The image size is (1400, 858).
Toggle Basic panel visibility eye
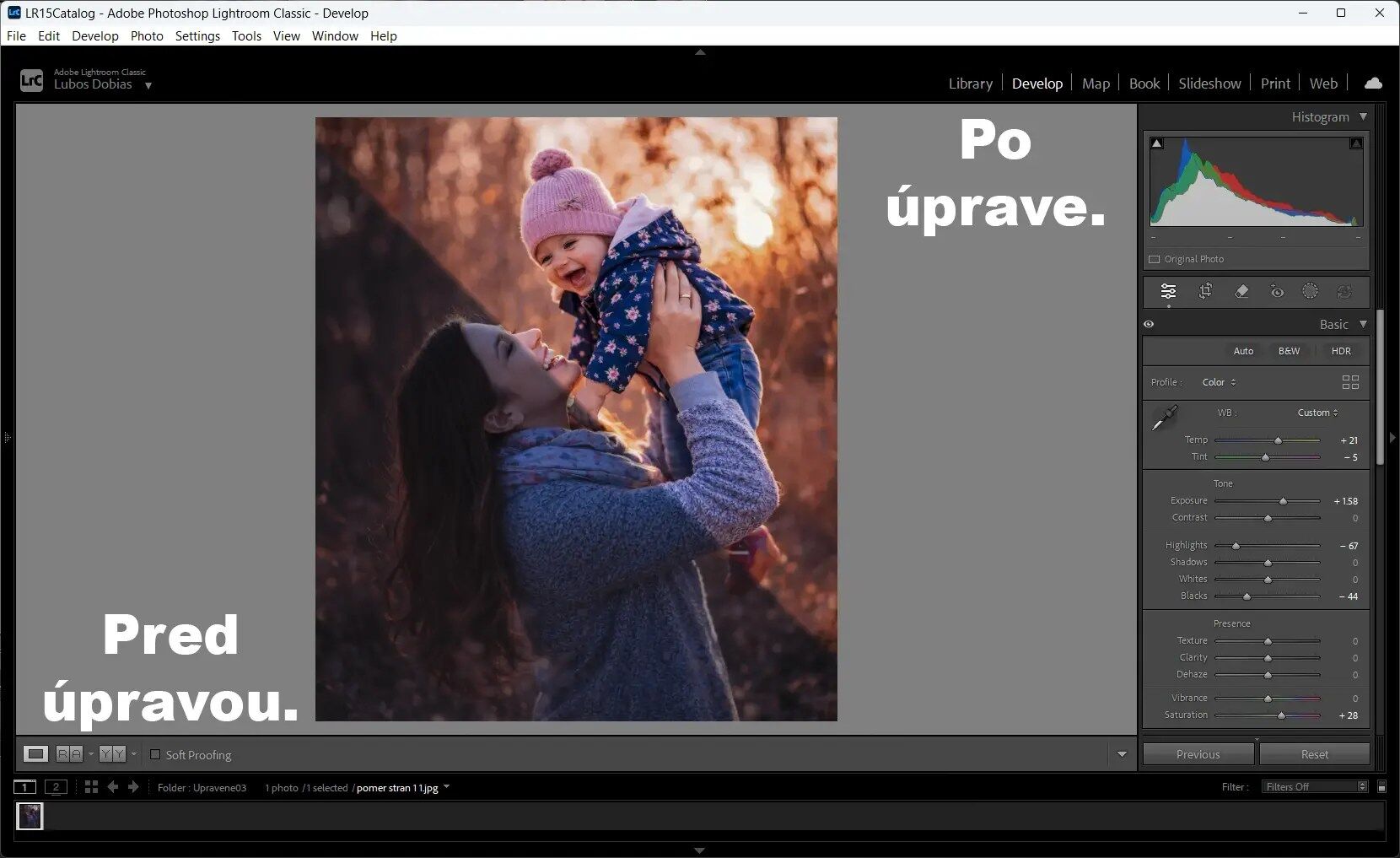point(1149,324)
